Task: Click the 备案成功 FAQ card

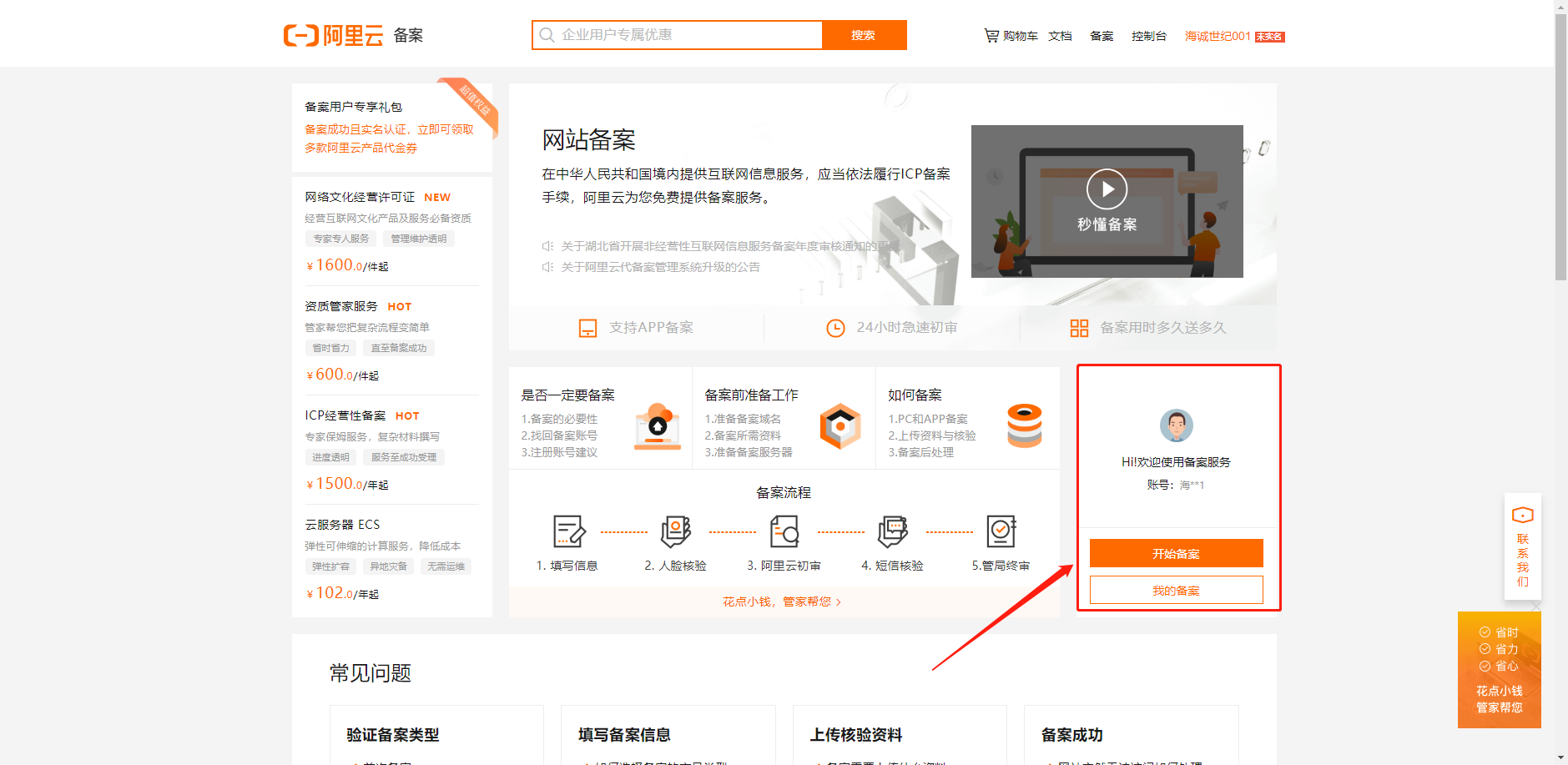Action: tap(1132, 735)
